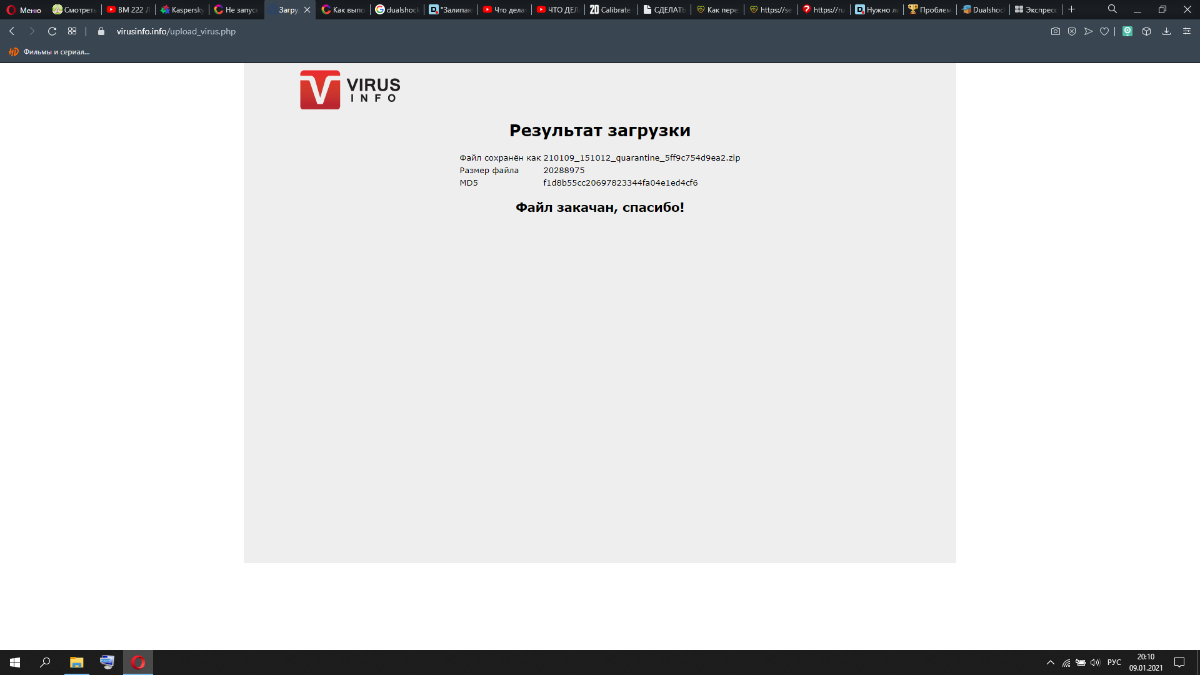
Task: Switch to the СДЕЛАТЬ tab
Action: [666, 9]
